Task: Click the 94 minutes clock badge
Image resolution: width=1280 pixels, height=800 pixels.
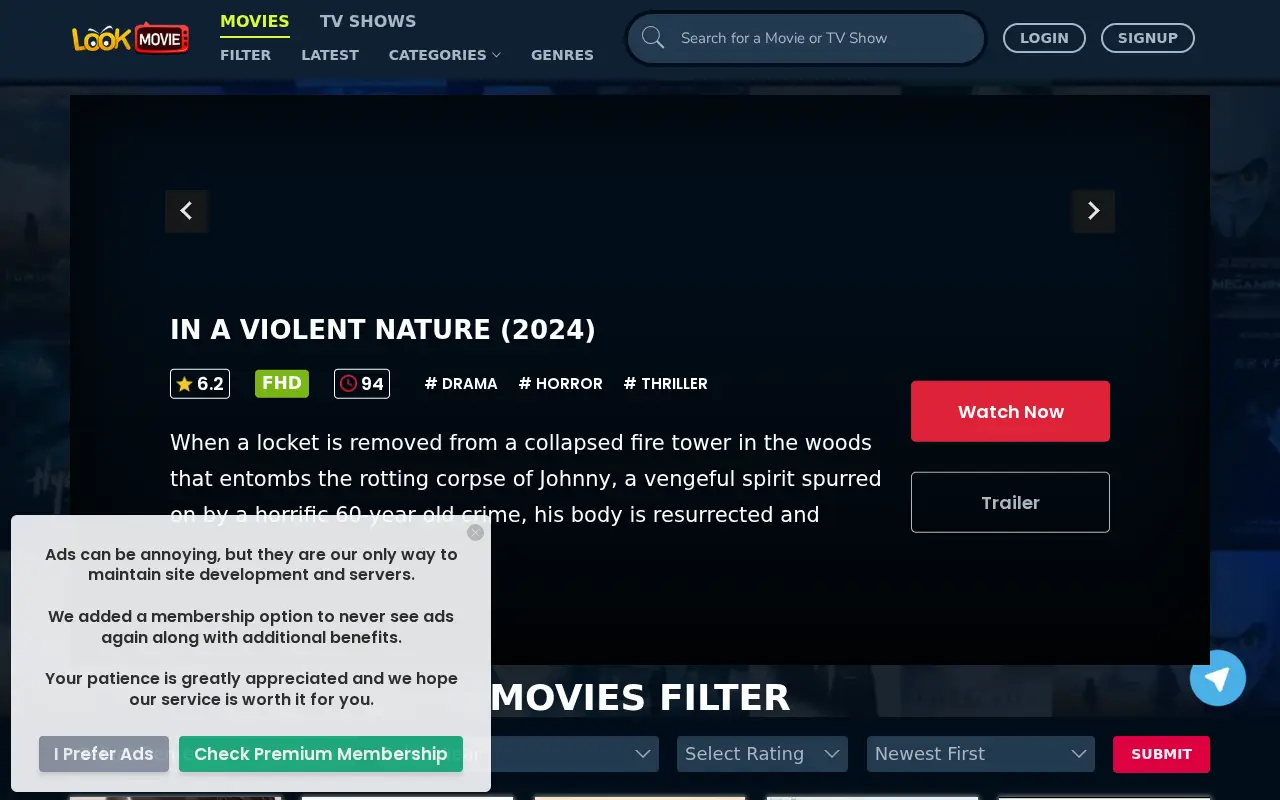Action: [x=362, y=384]
